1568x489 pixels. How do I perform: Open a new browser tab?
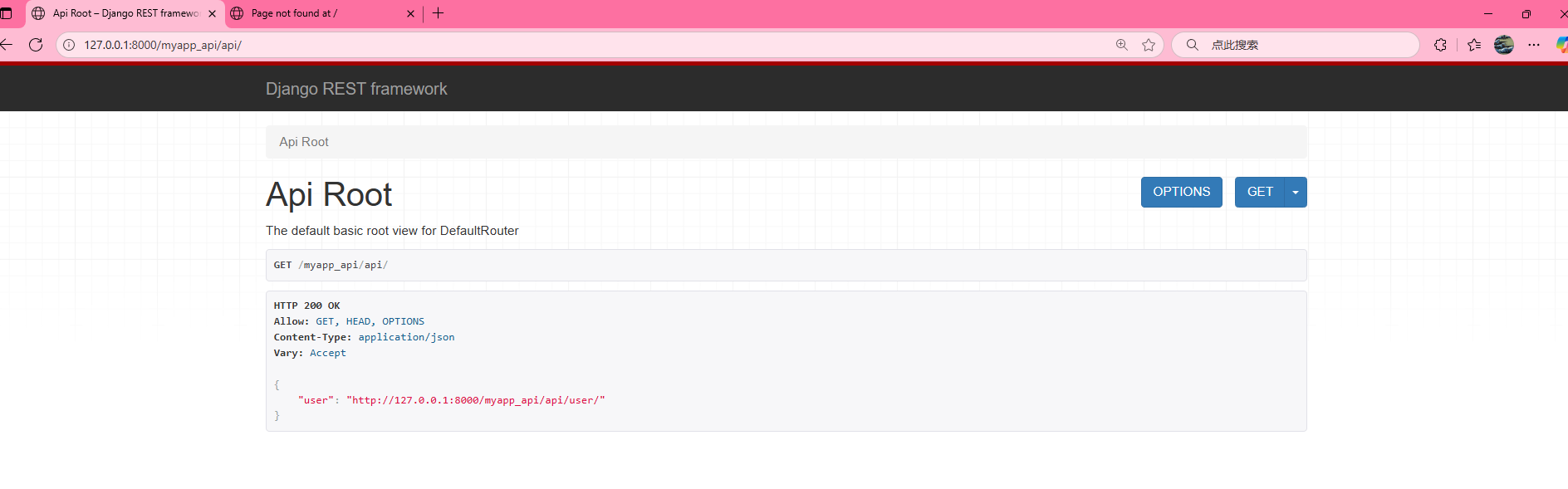click(439, 13)
